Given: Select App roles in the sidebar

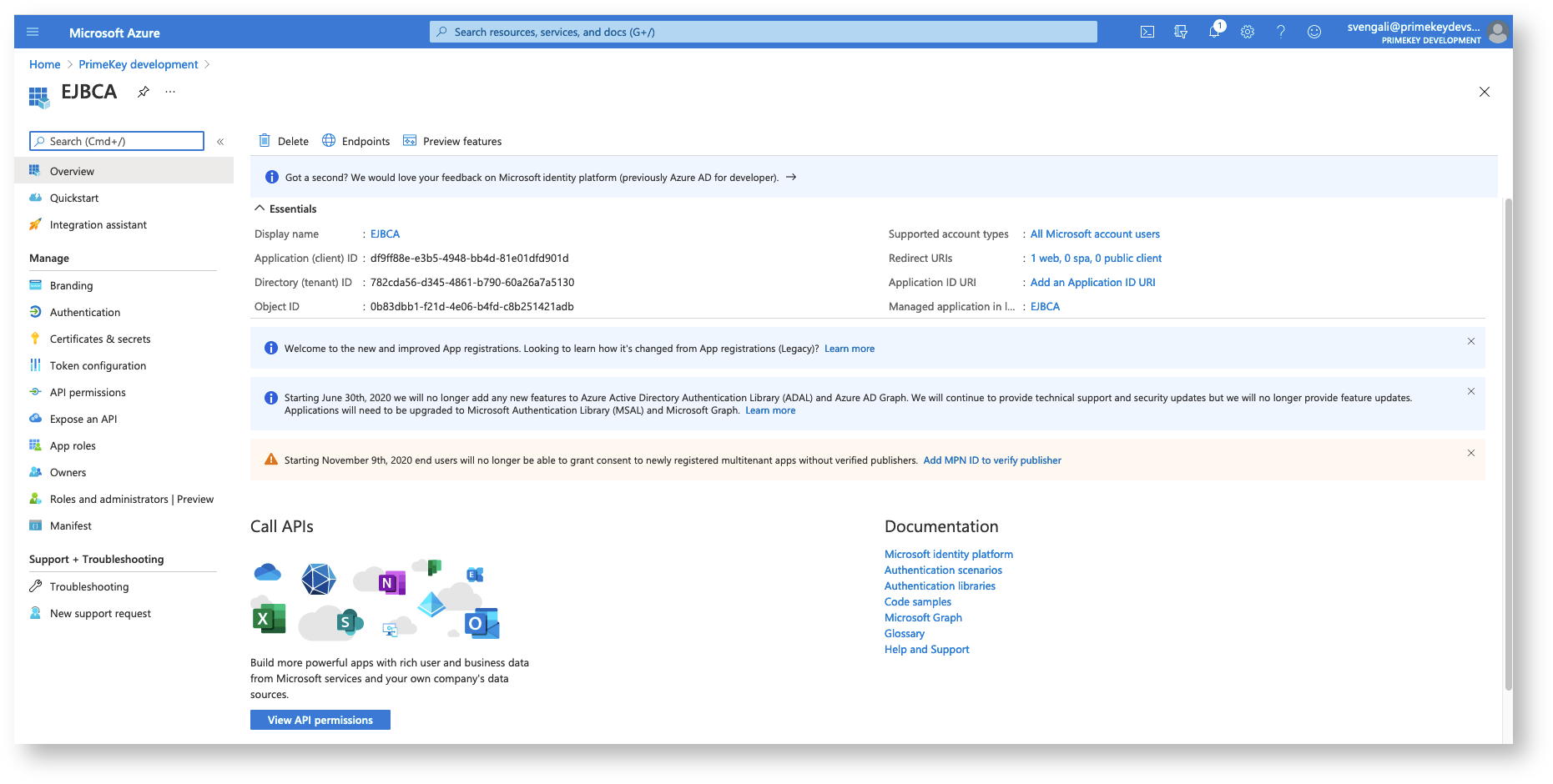Looking at the screenshot, I should click(73, 445).
